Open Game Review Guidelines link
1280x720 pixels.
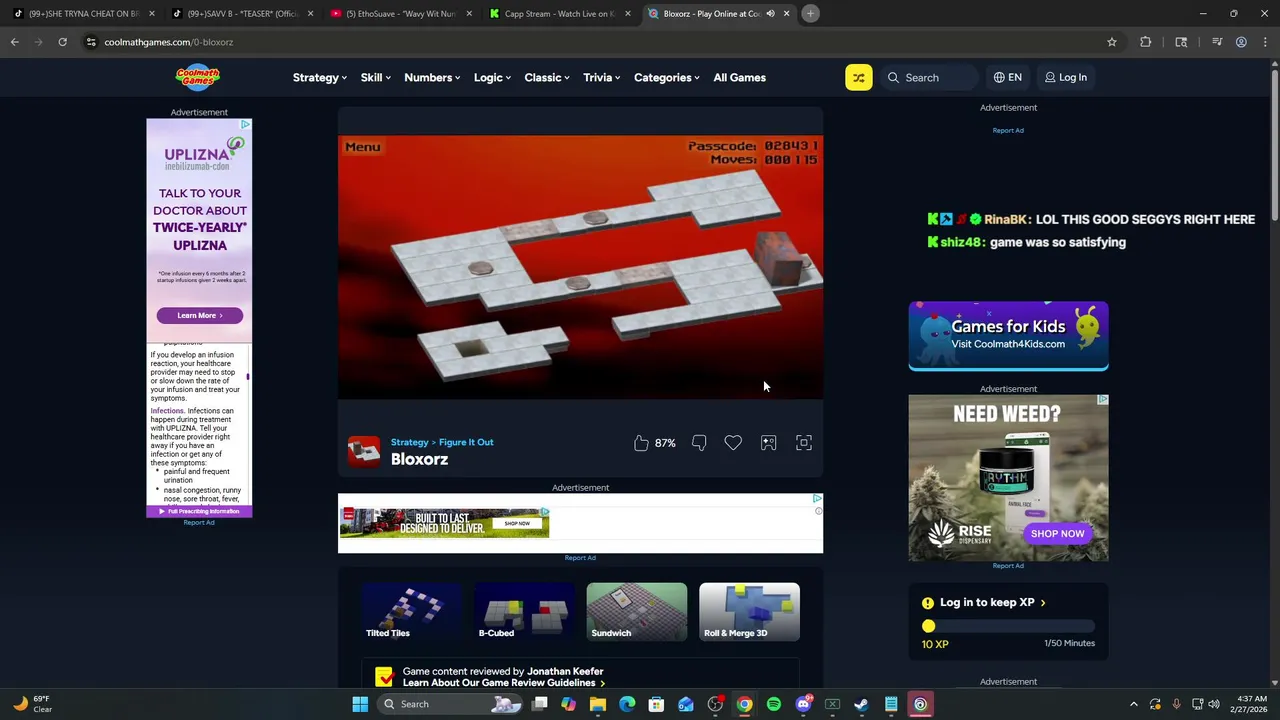point(504,683)
